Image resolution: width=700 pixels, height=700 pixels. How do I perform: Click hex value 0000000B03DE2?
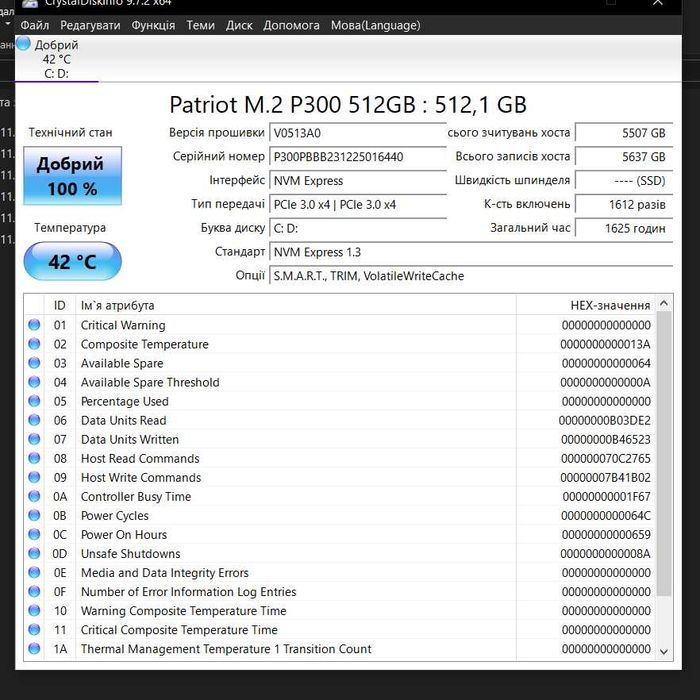[x=604, y=421]
